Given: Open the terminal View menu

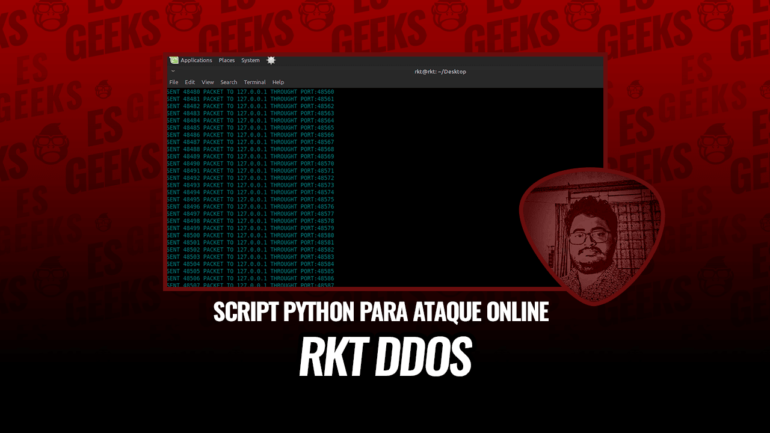Looking at the screenshot, I should tap(207, 82).
